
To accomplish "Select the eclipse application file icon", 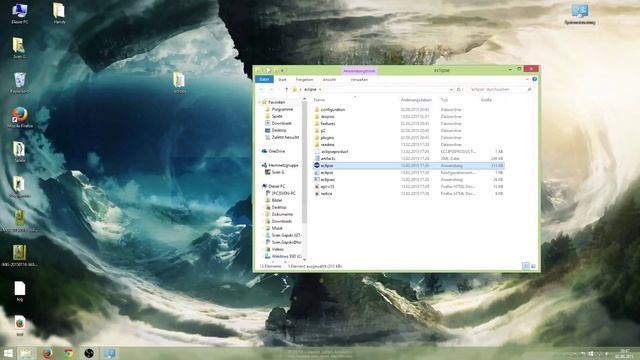I will [x=317, y=165].
